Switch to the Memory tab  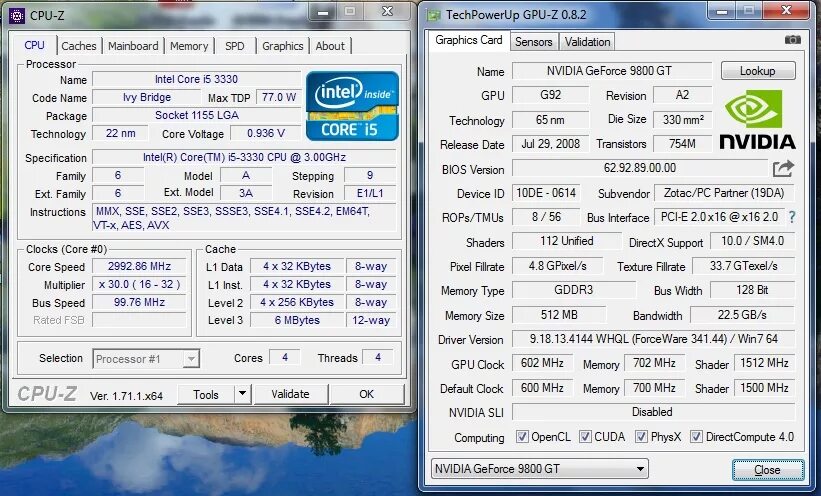click(x=189, y=46)
